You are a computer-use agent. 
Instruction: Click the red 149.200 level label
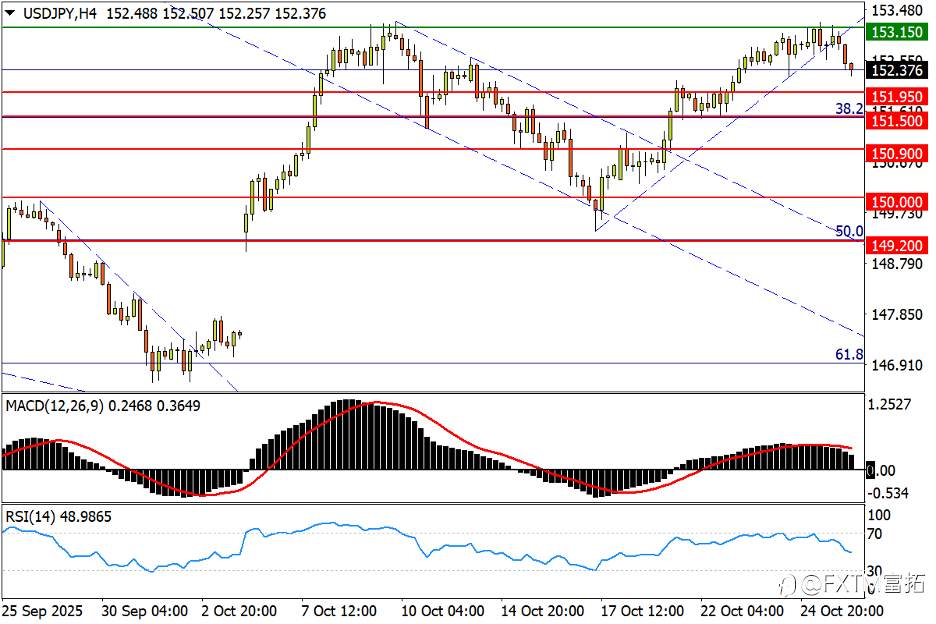[897, 245]
